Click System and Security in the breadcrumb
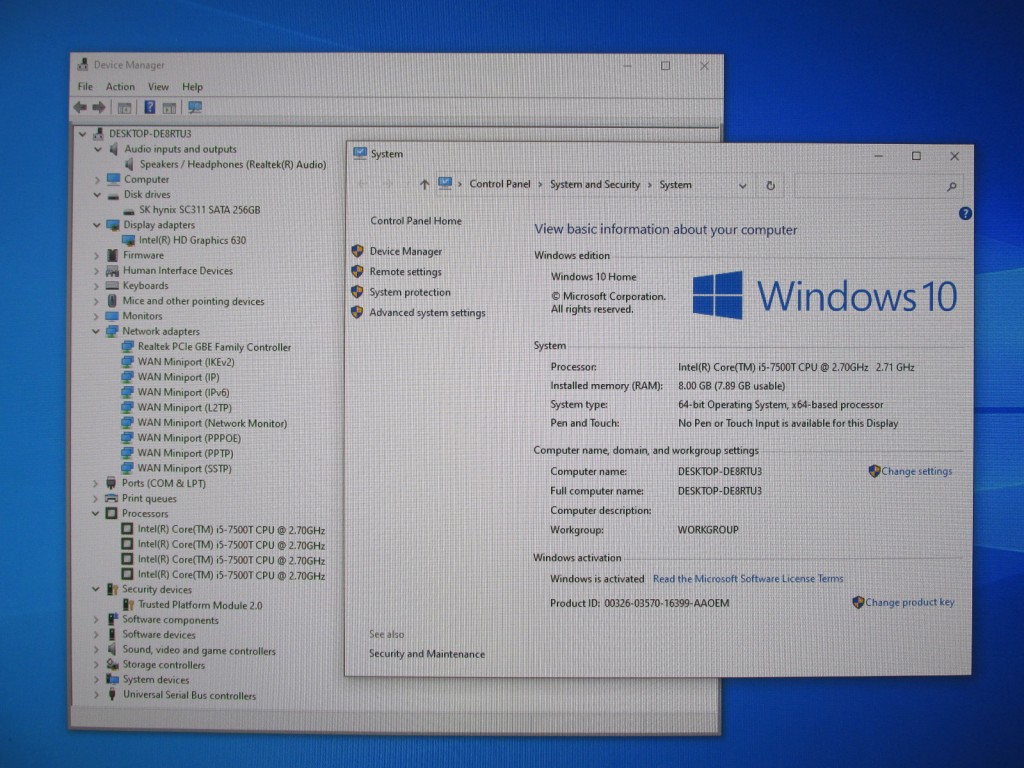Viewport: 1024px width, 768px height. point(595,184)
